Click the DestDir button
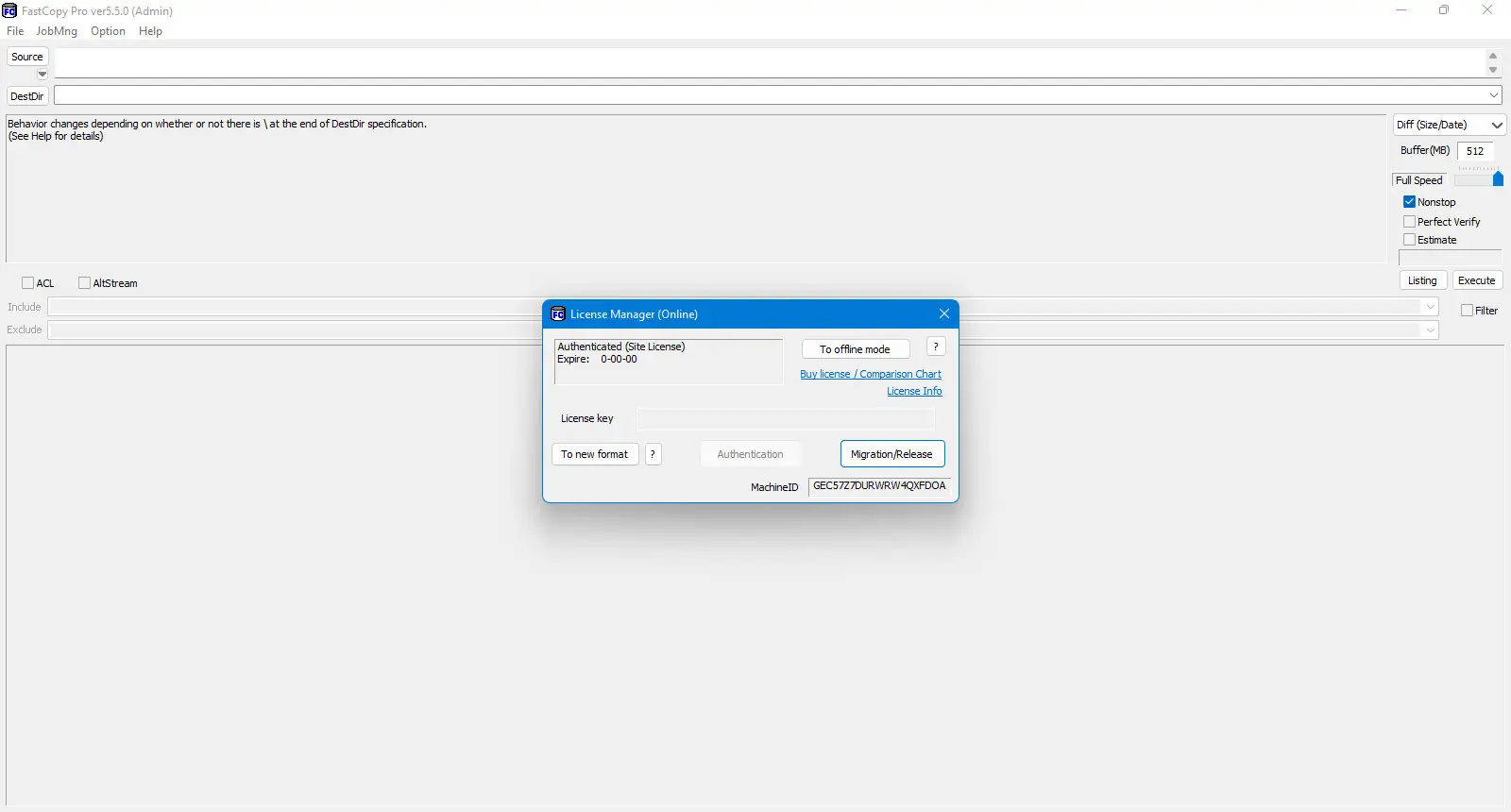 tap(27, 96)
